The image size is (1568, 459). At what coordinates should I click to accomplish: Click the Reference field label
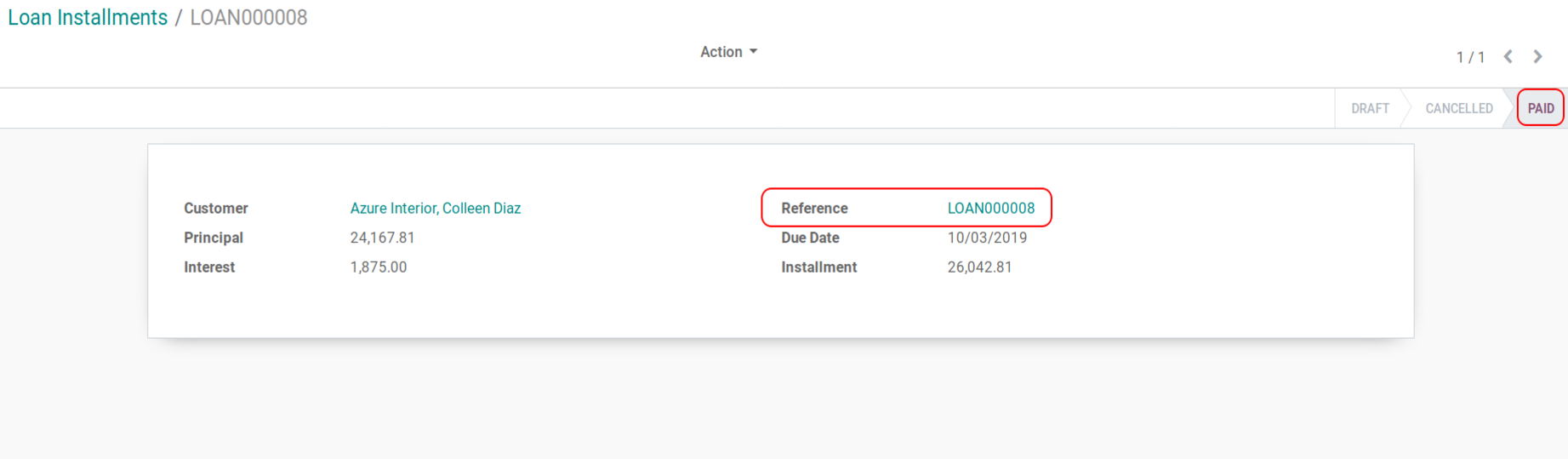coord(814,209)
